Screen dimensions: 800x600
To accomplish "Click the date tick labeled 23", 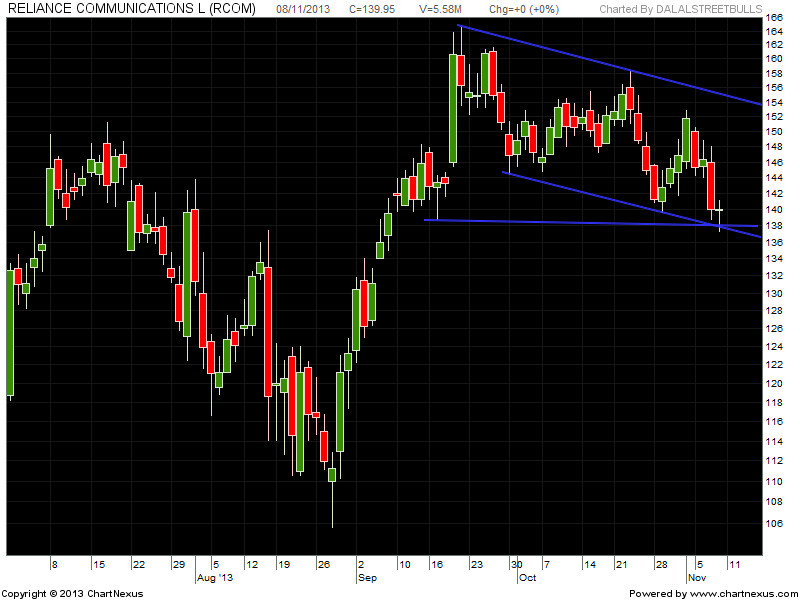I will point(477,565).
